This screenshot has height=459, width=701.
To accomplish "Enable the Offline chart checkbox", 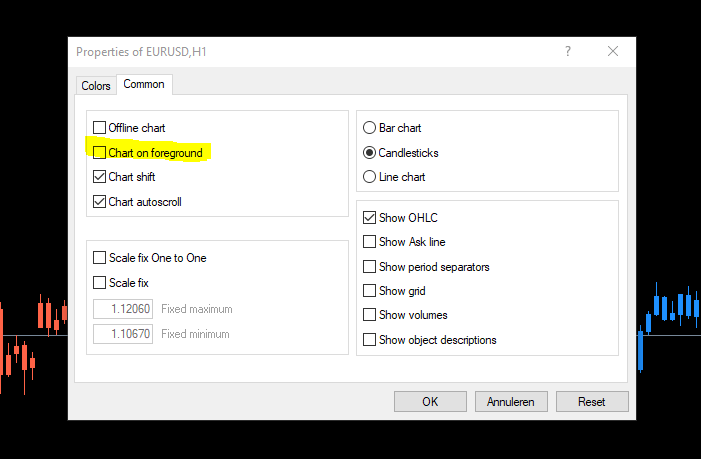I will pos(100,128).
